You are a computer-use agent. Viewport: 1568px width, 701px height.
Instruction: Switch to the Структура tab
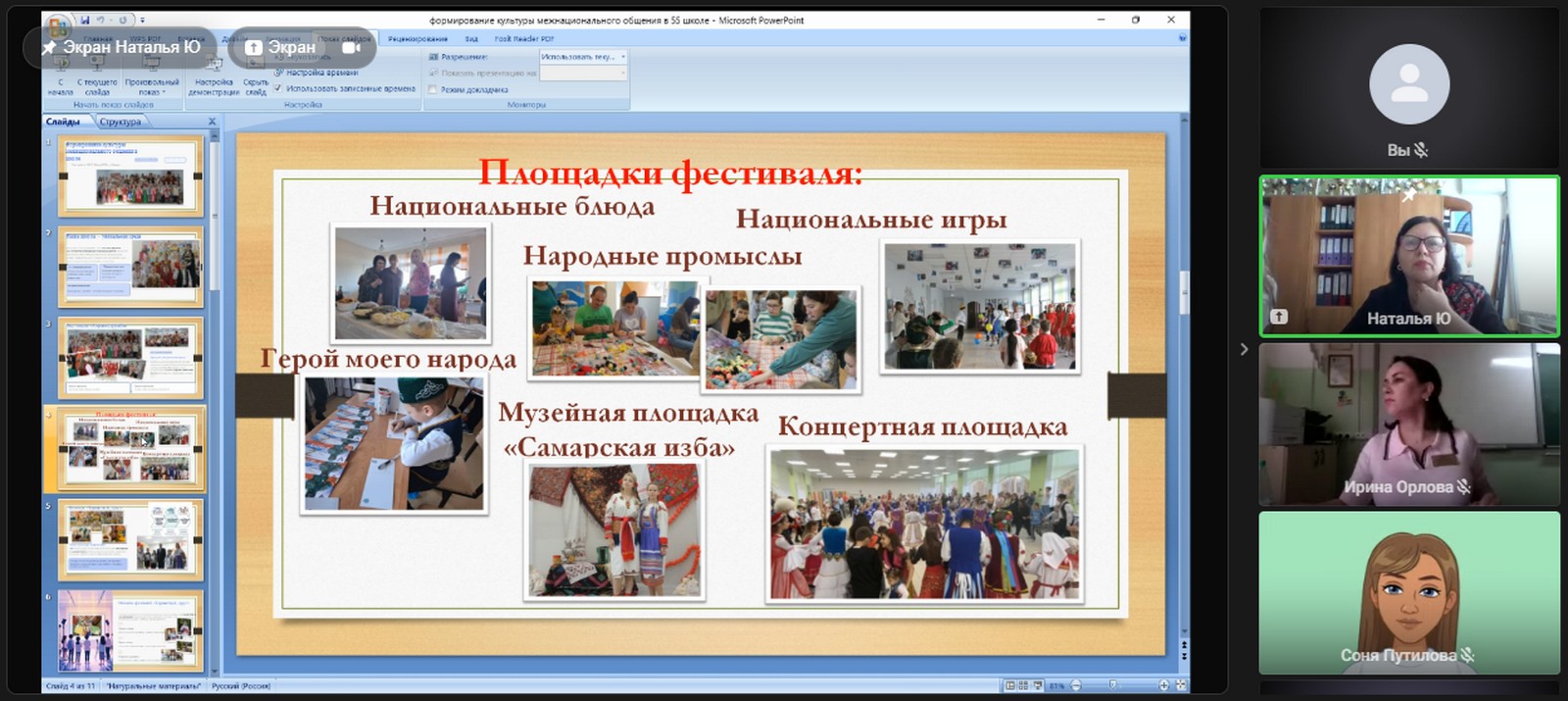[x=121, y=122]
